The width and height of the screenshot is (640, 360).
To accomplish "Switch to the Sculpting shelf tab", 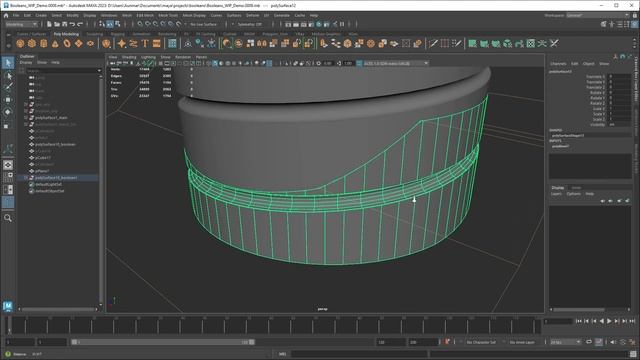I will tap(94, 34).
